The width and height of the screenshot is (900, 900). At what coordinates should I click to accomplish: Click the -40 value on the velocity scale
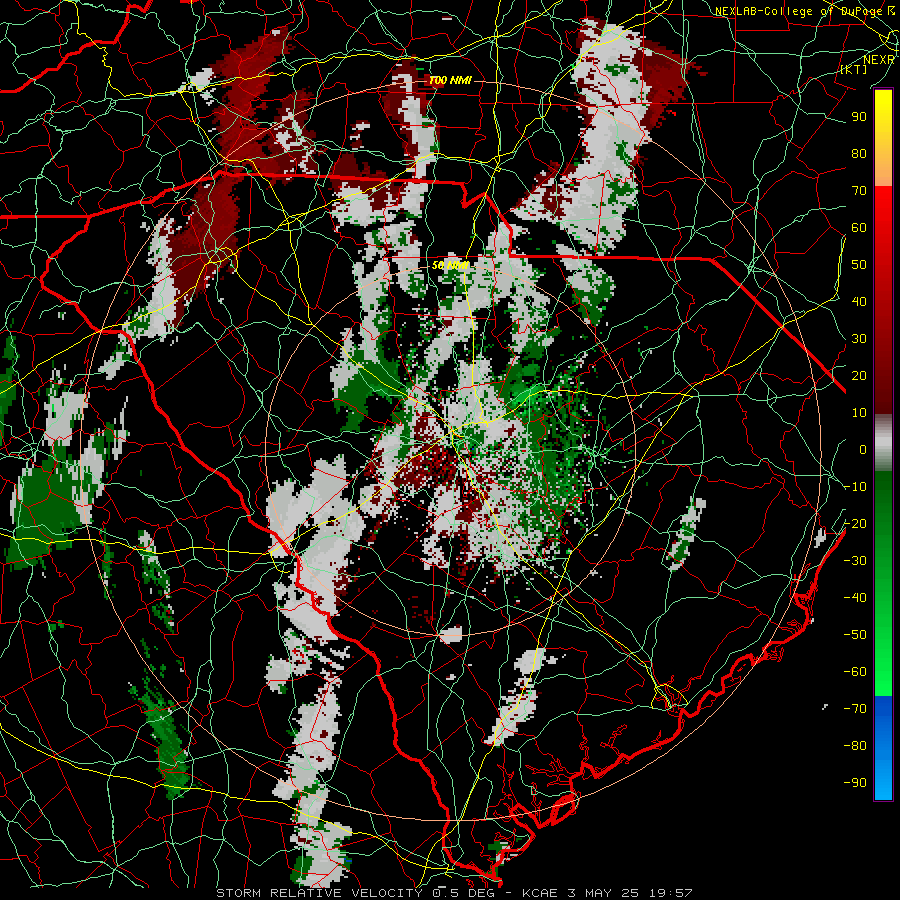pos(855,598)
